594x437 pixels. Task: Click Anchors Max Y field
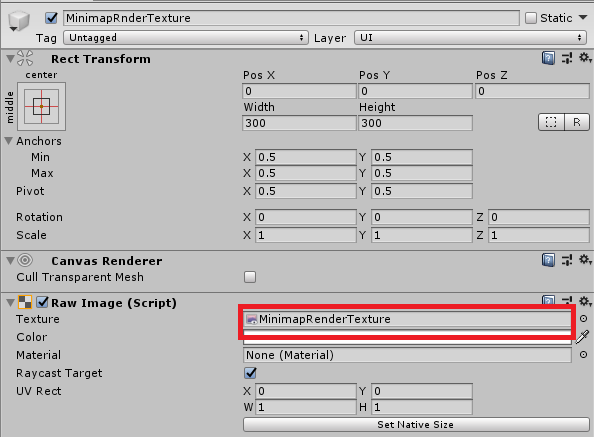[x=422, y=173]
